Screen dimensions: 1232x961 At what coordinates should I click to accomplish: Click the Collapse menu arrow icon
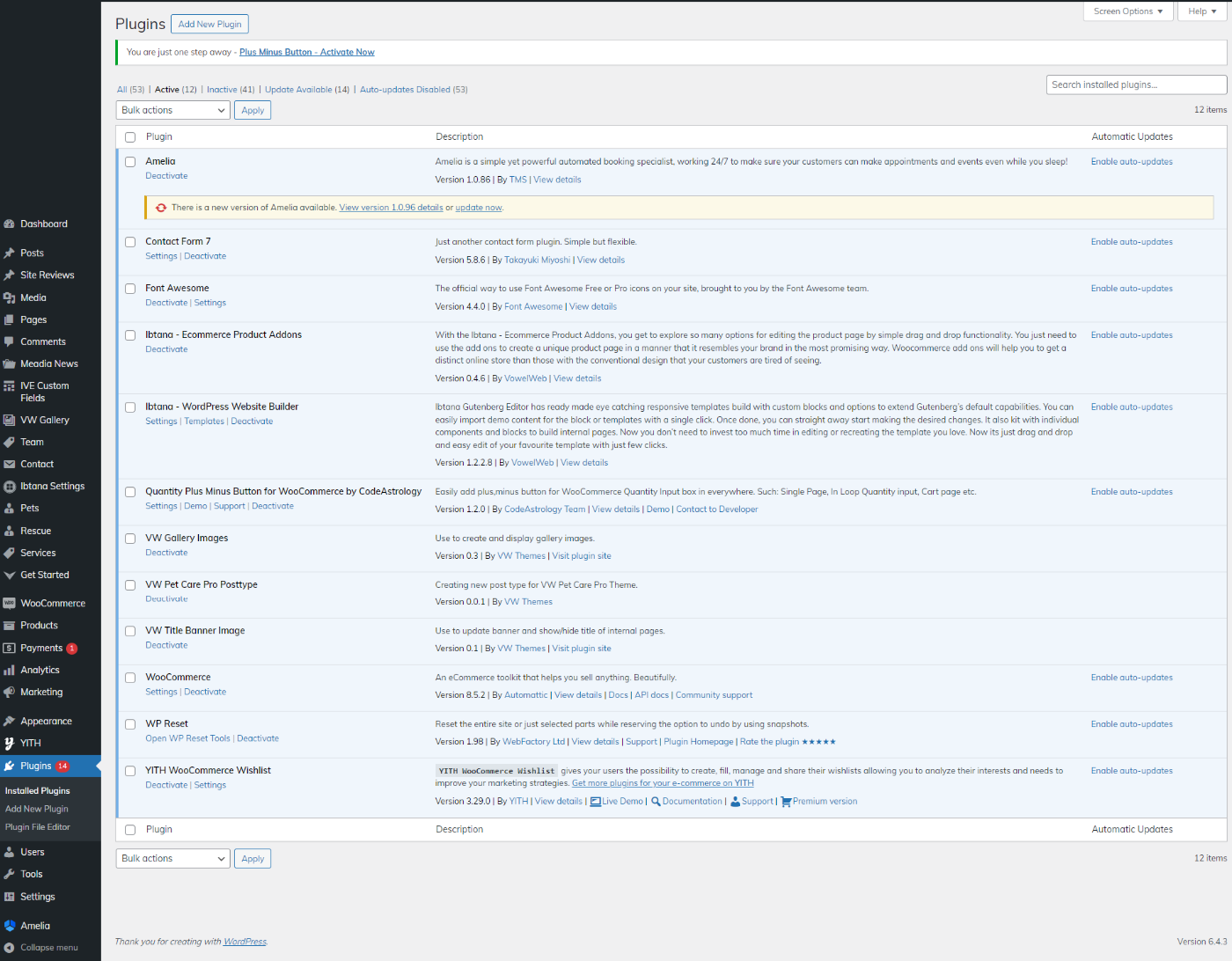click(x=10, y=948)
